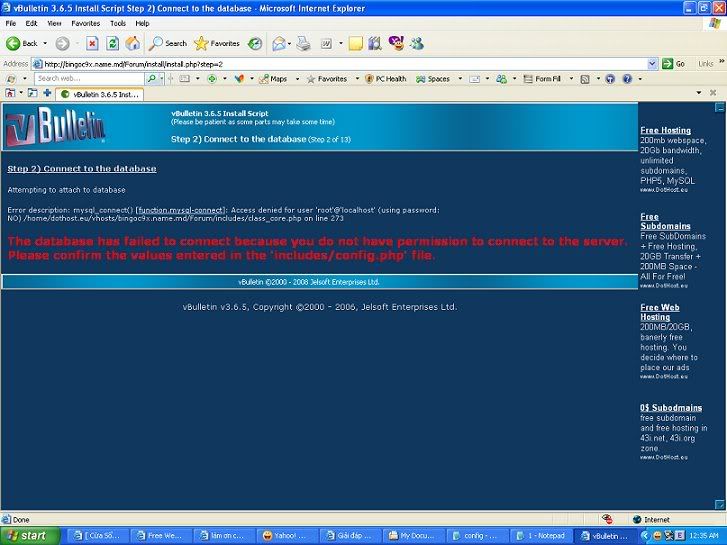Viewport: 727px width, 545px height.
Task: Open the Research books icon
Action: click(375, 44)
